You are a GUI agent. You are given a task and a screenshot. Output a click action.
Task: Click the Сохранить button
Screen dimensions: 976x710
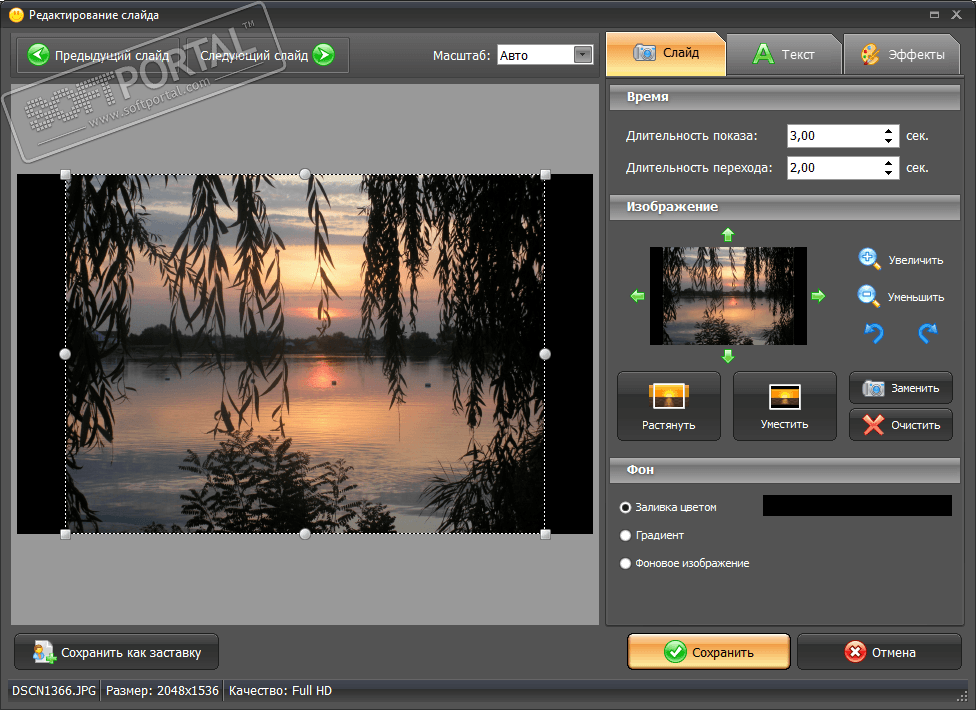click(708, 652)
